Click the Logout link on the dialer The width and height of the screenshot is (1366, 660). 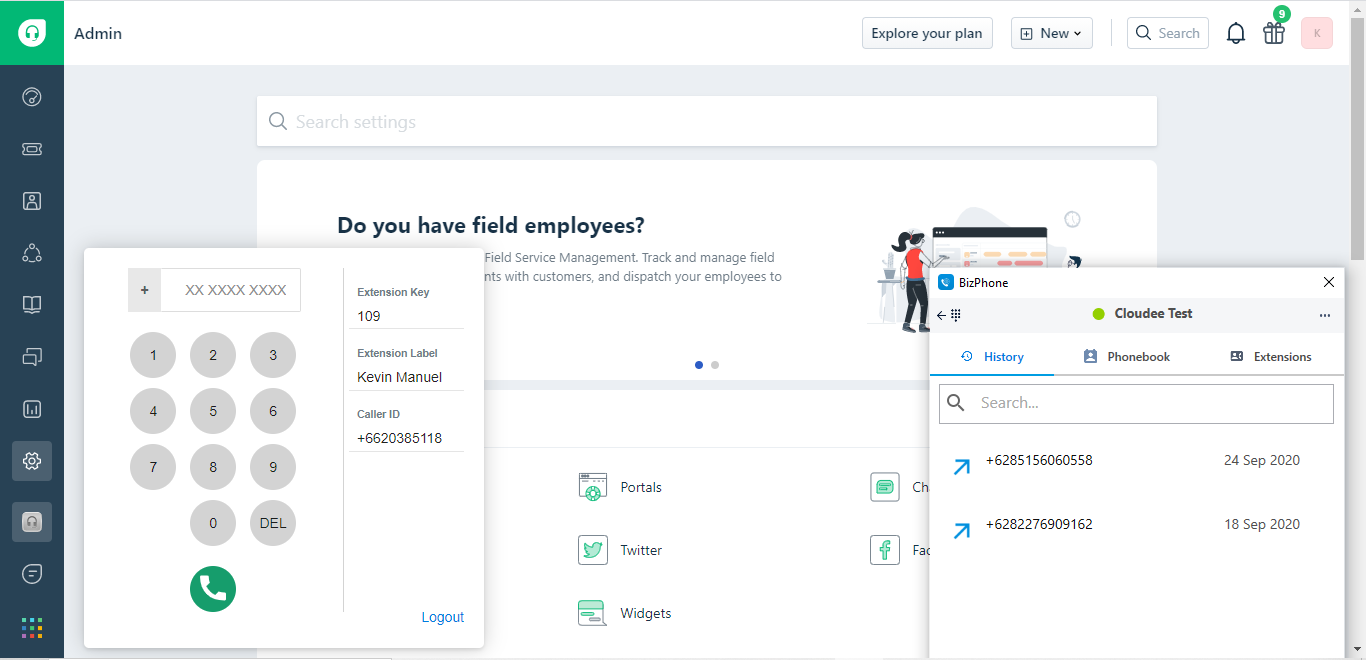tap(442, 617)
